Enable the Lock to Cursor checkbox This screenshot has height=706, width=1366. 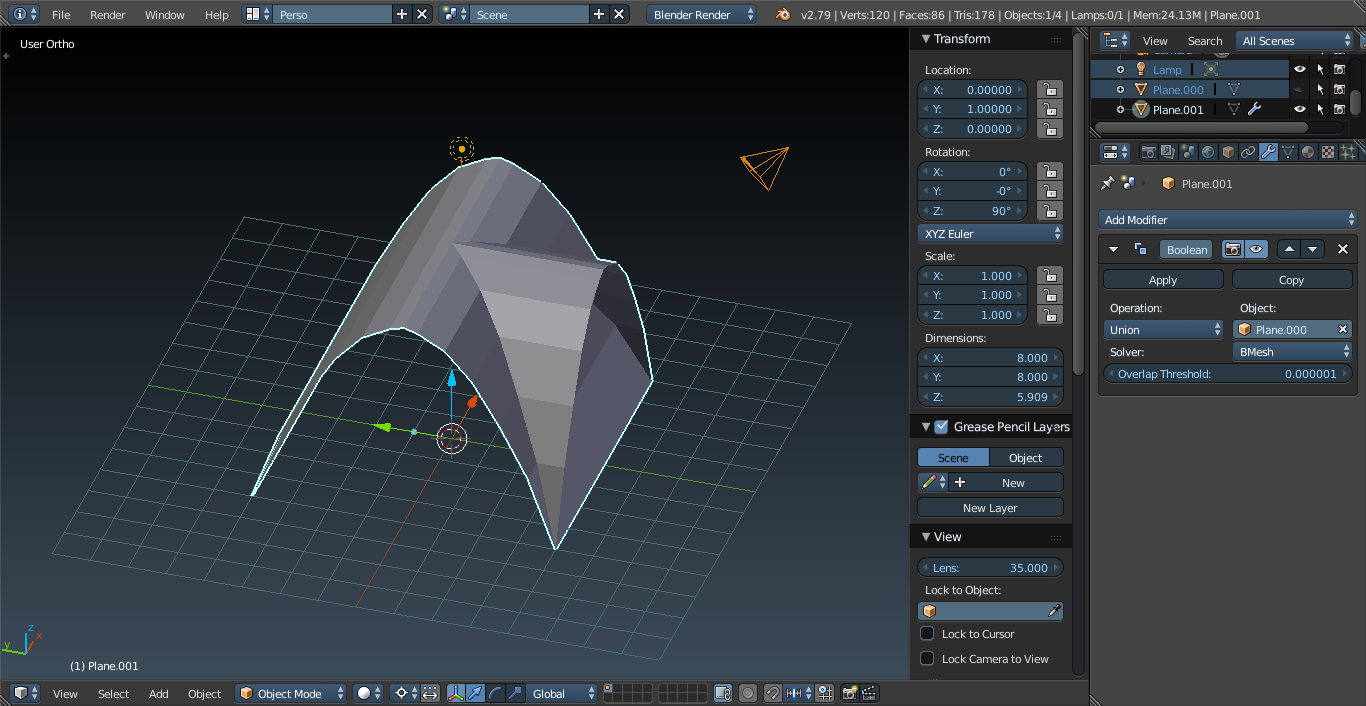(x=927, y=634)
